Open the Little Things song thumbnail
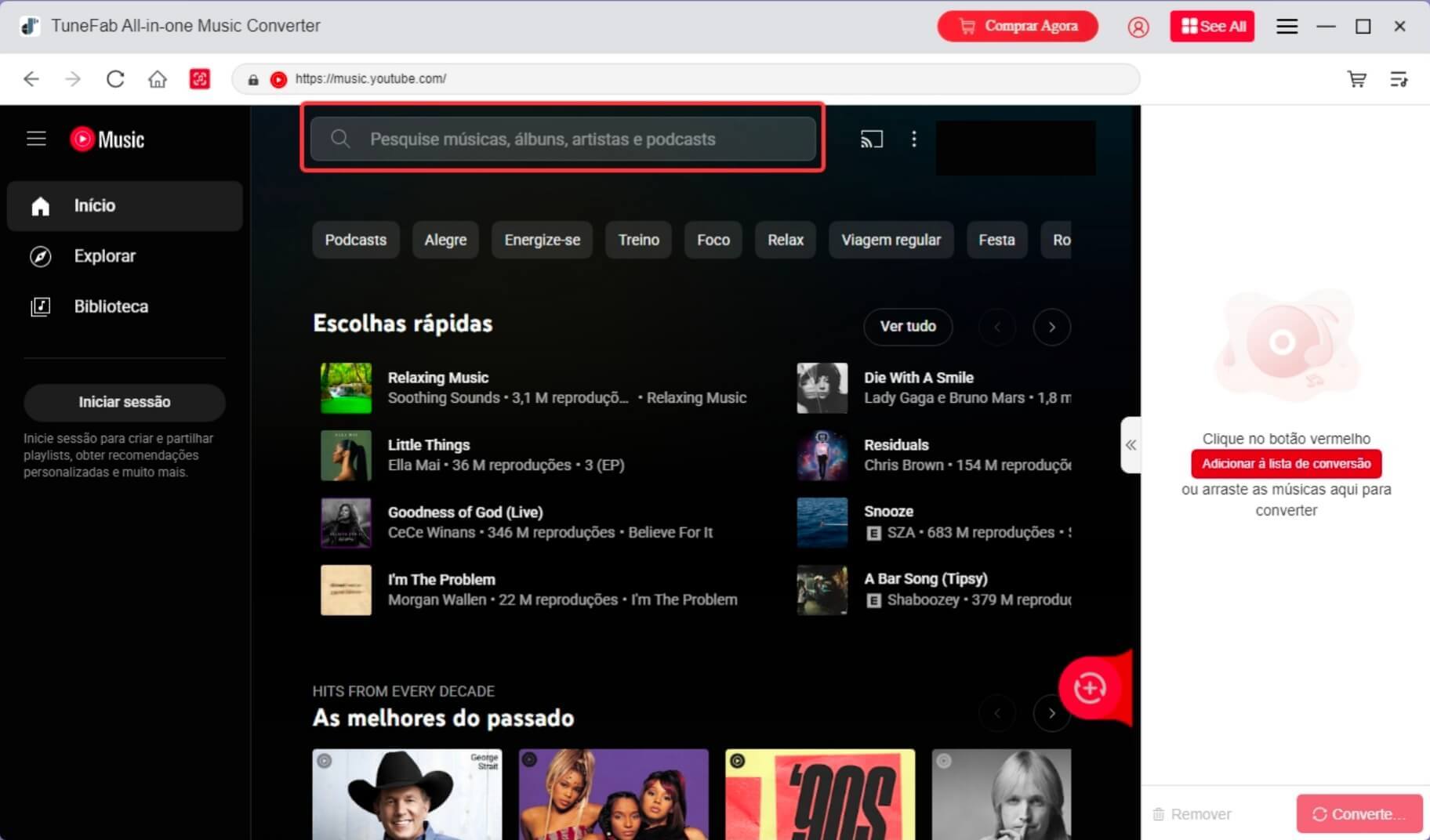 346,455
